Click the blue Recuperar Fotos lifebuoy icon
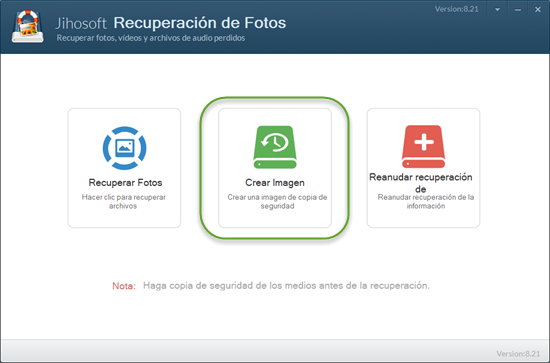The image size is (550, 363). click(x=125, y=148)
